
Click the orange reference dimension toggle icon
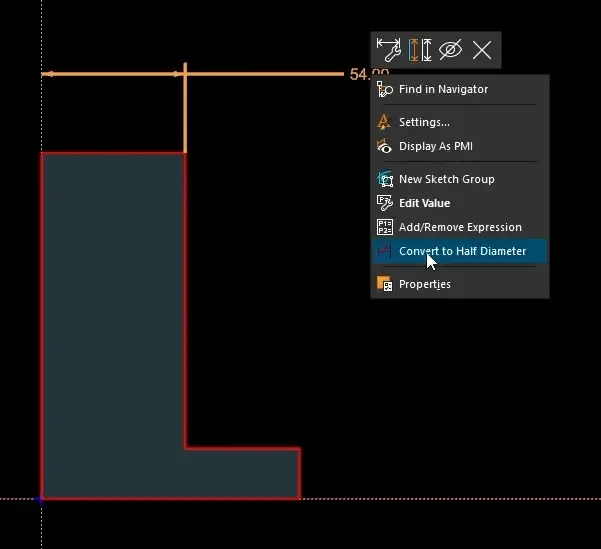pos(413,50)
